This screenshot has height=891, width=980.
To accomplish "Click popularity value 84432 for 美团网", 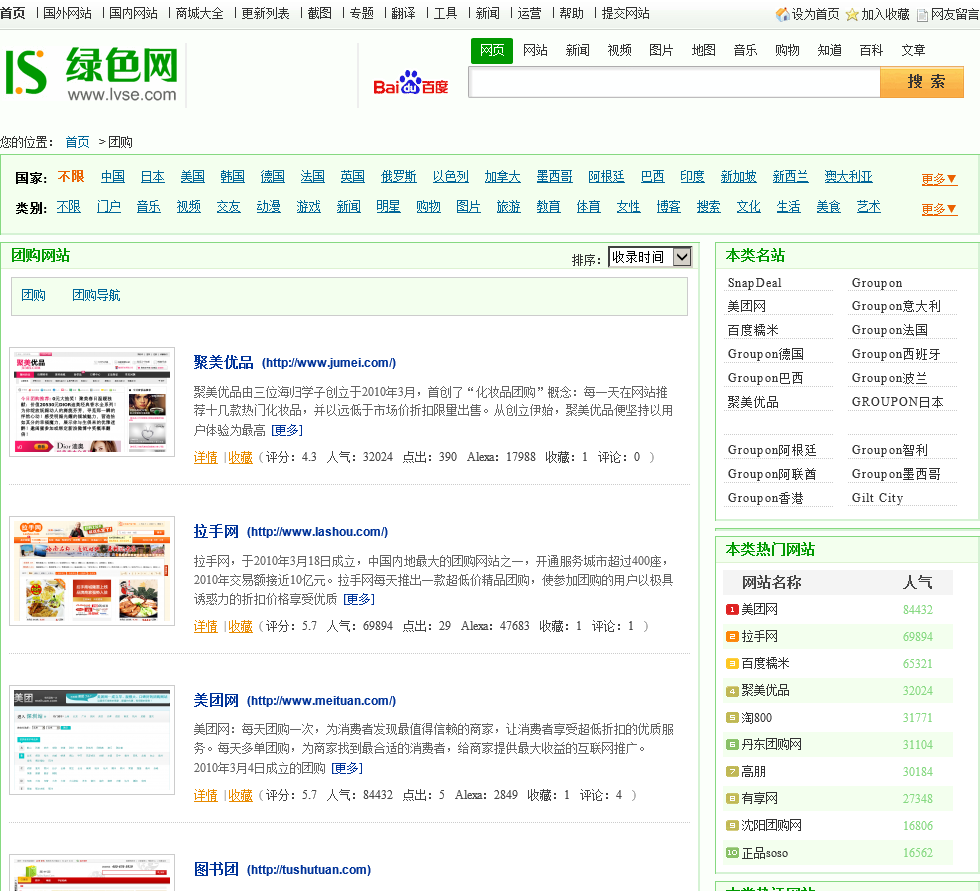I will (x=918, y=610).
